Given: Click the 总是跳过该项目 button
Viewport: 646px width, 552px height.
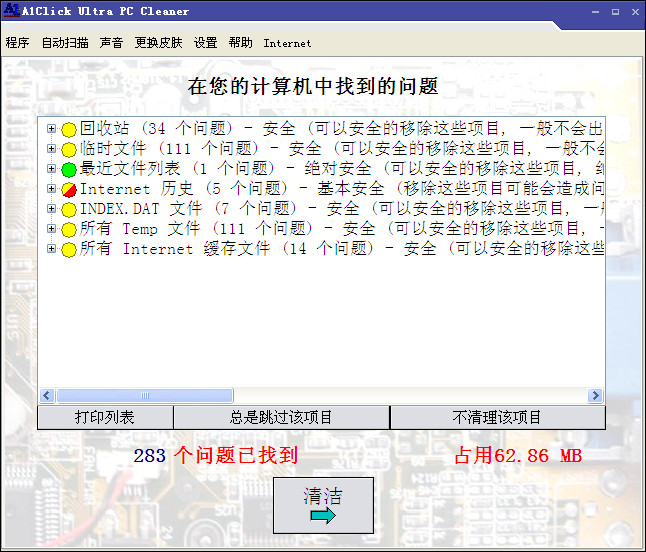Looking at the screenshot, I should 281,417.
